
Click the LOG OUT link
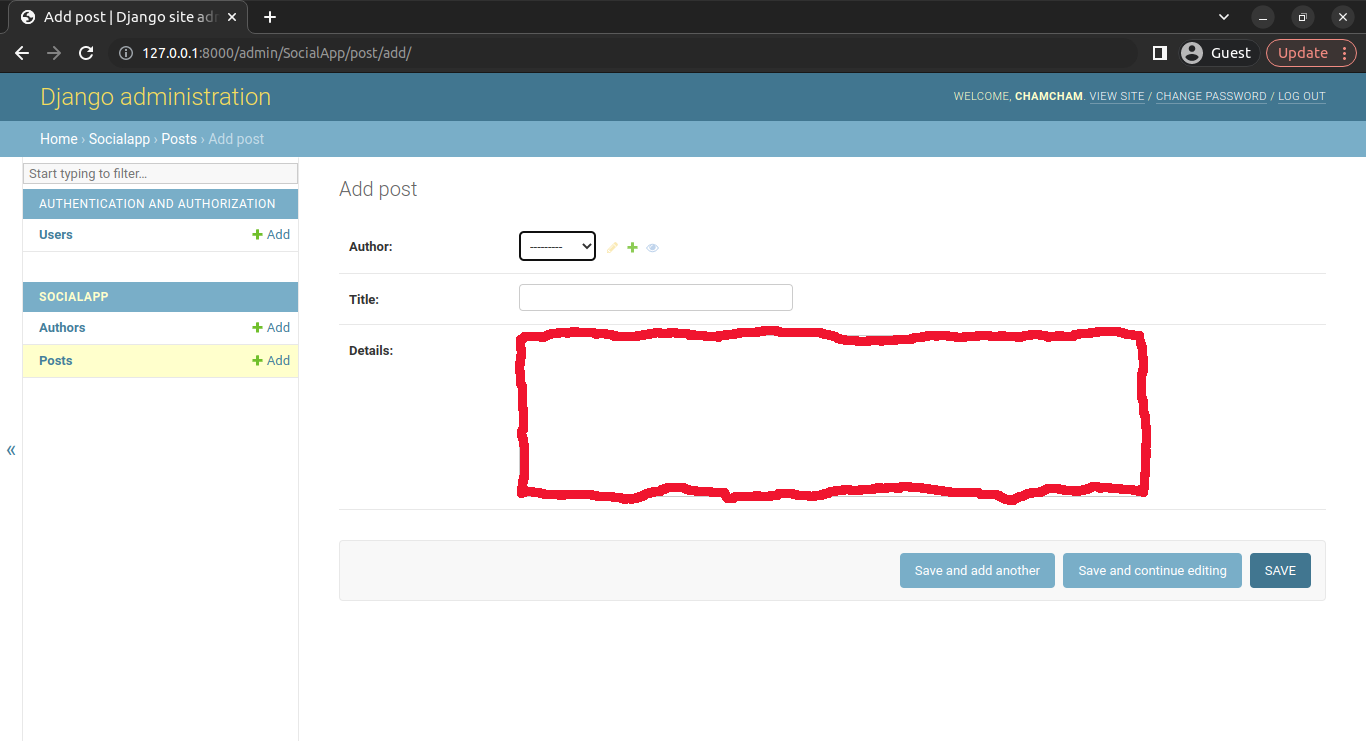tap(1301, 97)
